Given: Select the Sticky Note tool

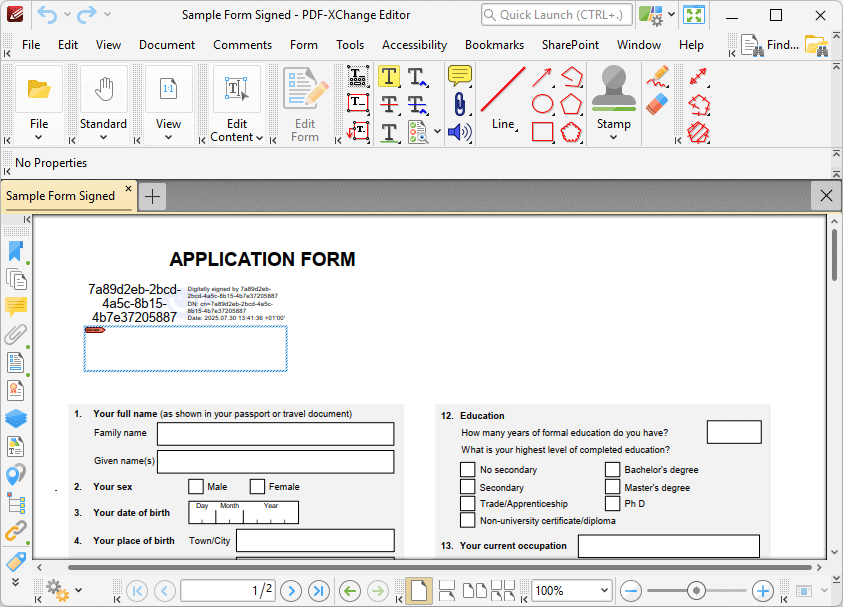Looking at the screenshot, I should click(459, 76).
